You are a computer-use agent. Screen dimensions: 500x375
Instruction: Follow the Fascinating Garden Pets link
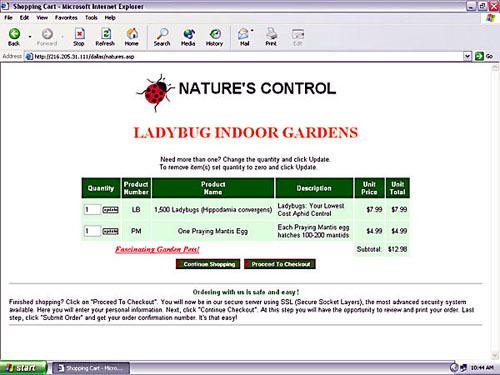click(157, 249)
